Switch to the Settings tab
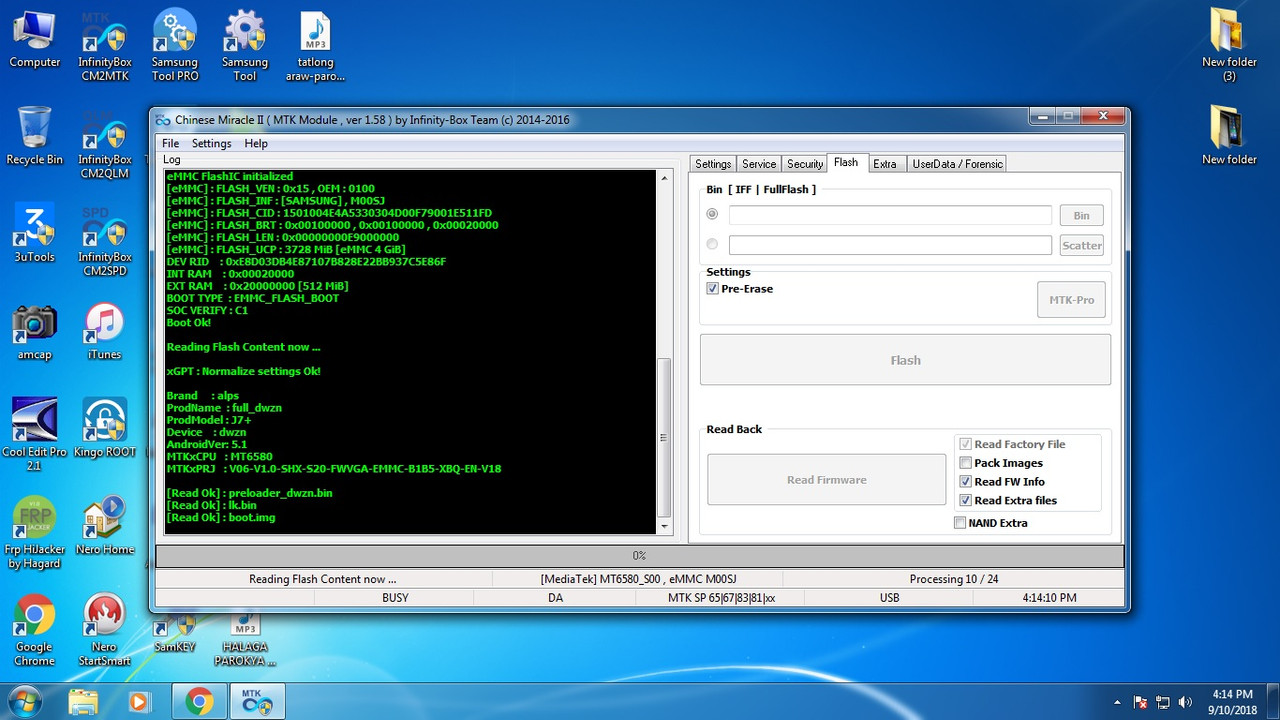The image size is (1280, 720). (x=713, y=164)
